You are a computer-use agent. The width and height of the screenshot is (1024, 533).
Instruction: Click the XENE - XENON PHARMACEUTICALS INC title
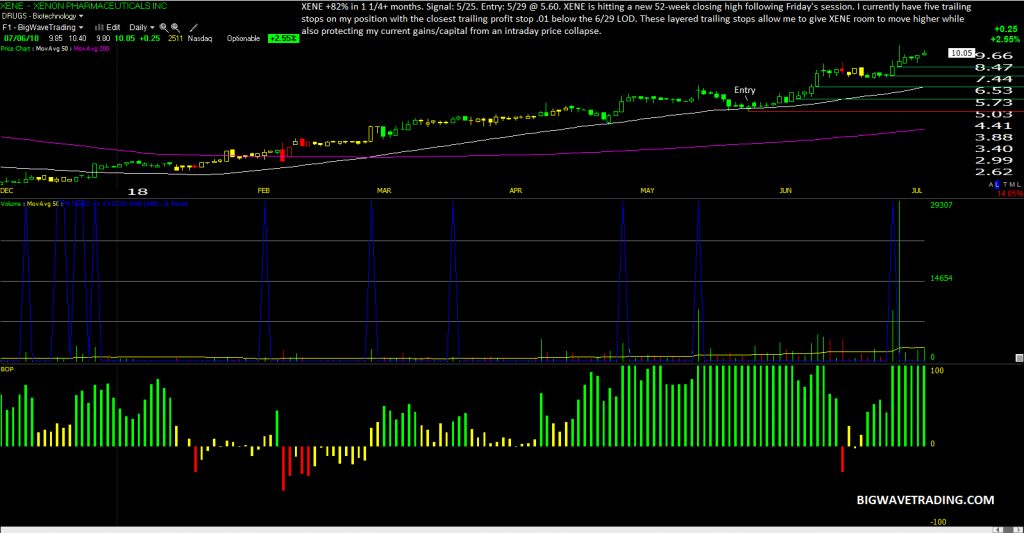tap(84, 5)
